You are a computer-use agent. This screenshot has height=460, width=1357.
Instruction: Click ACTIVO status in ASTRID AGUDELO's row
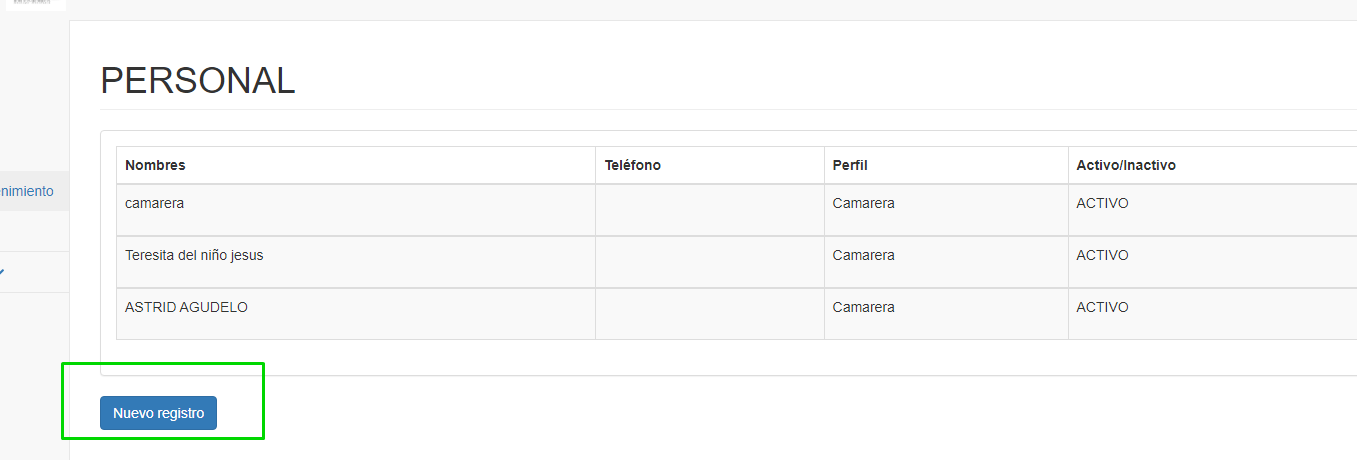(1102, 307)
